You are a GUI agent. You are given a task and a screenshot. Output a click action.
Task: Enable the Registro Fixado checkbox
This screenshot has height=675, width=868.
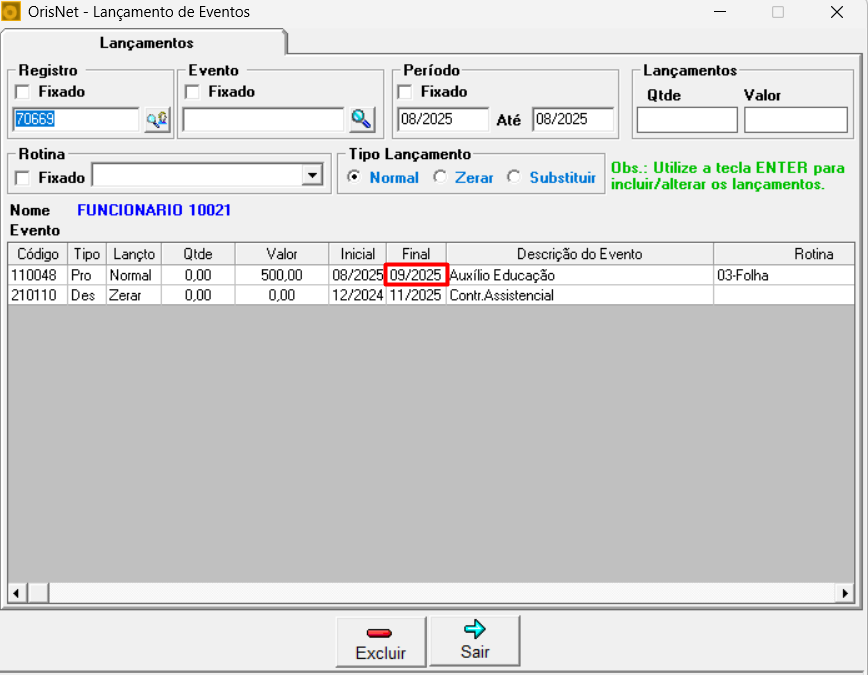(23, 92)
